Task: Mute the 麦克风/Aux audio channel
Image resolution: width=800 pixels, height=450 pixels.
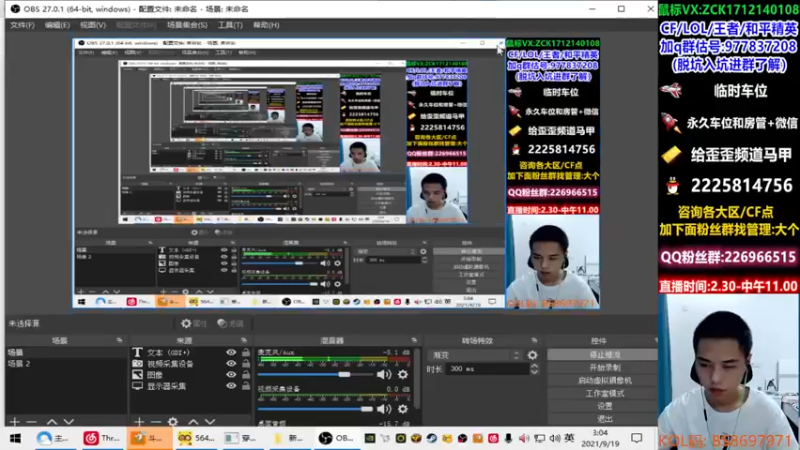Action: 384,375
